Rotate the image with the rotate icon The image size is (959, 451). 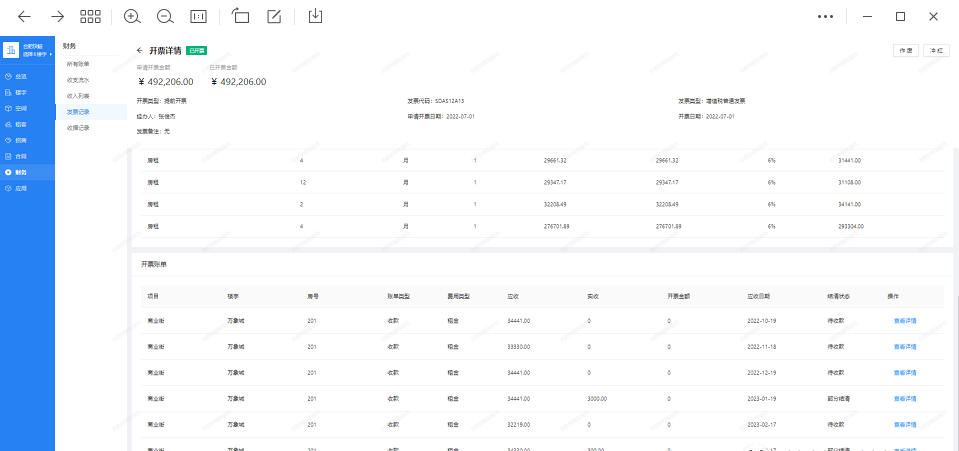(240, 16)
